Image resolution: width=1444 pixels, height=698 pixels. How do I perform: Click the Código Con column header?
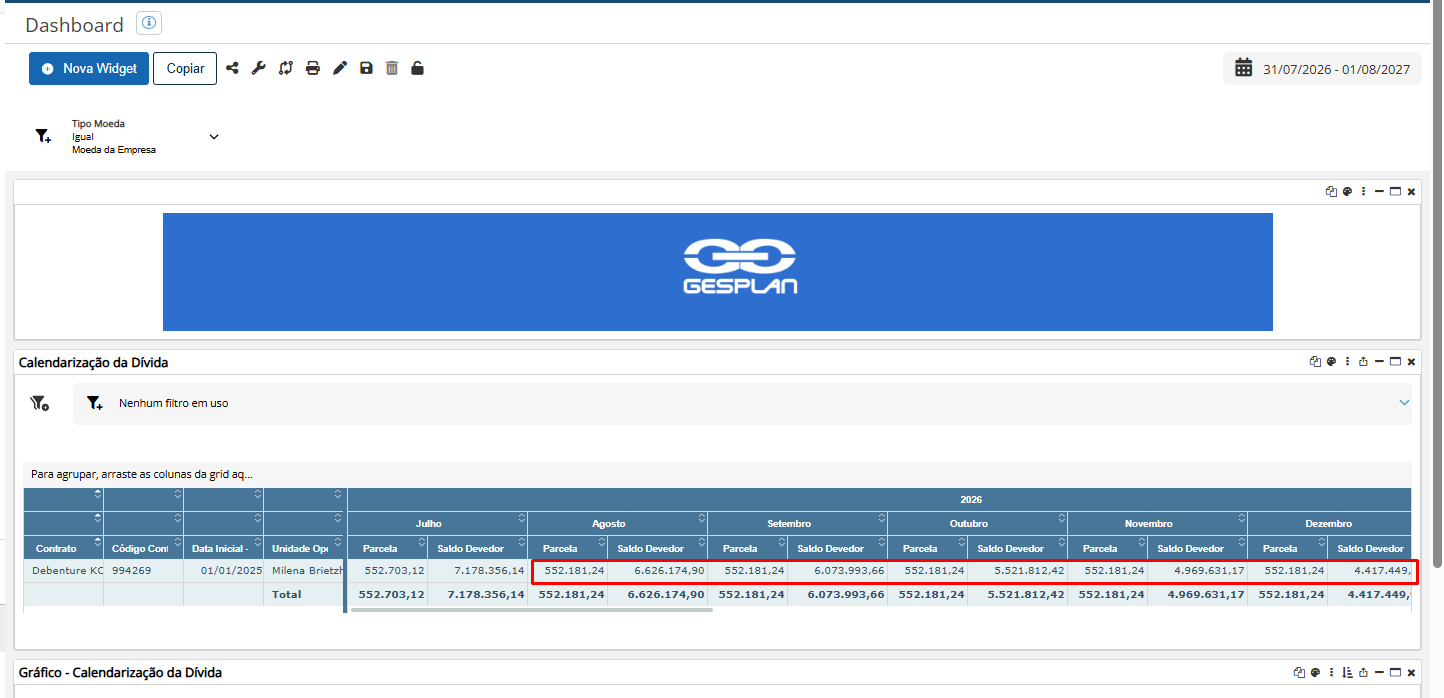point(143,548)
